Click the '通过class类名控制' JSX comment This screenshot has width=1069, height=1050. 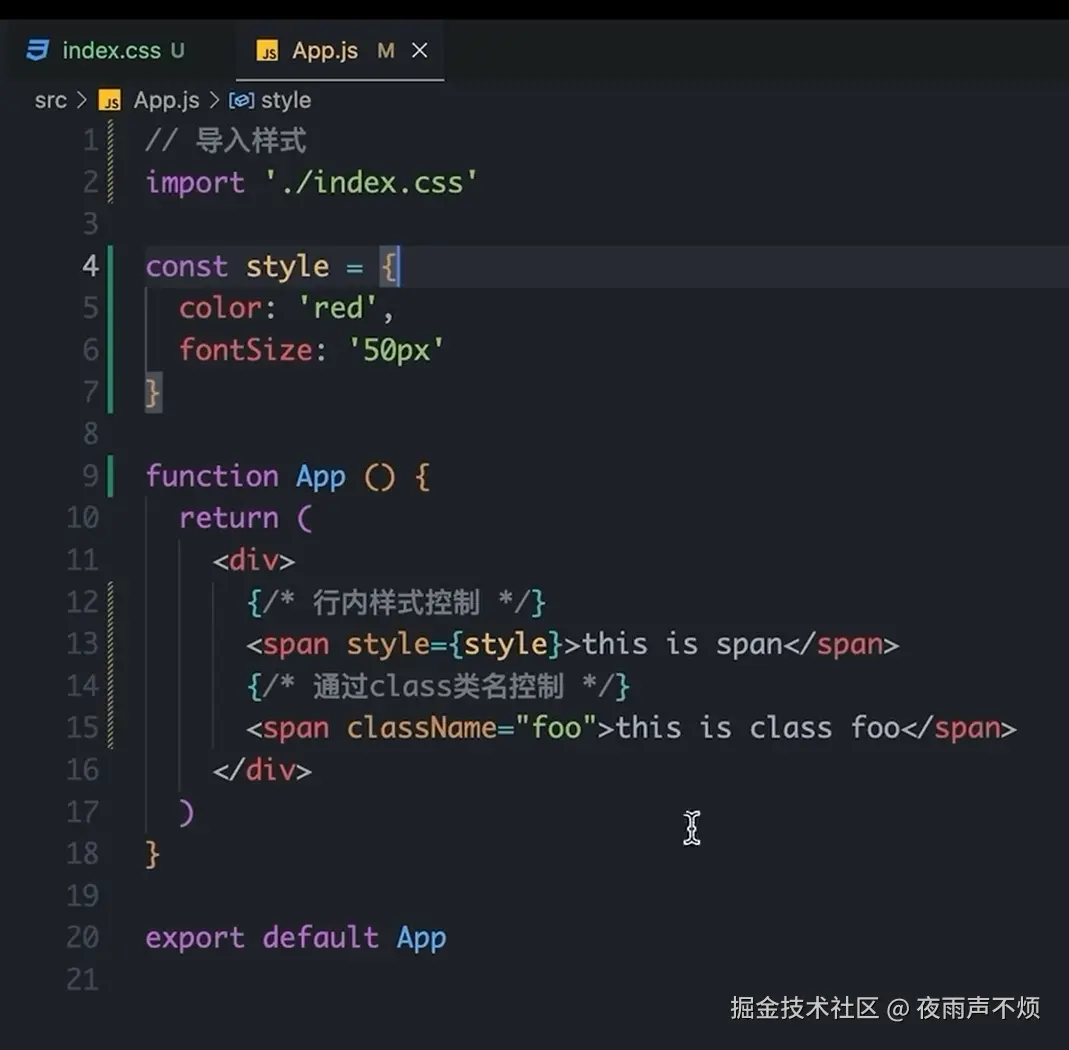[x=438, y=687]
